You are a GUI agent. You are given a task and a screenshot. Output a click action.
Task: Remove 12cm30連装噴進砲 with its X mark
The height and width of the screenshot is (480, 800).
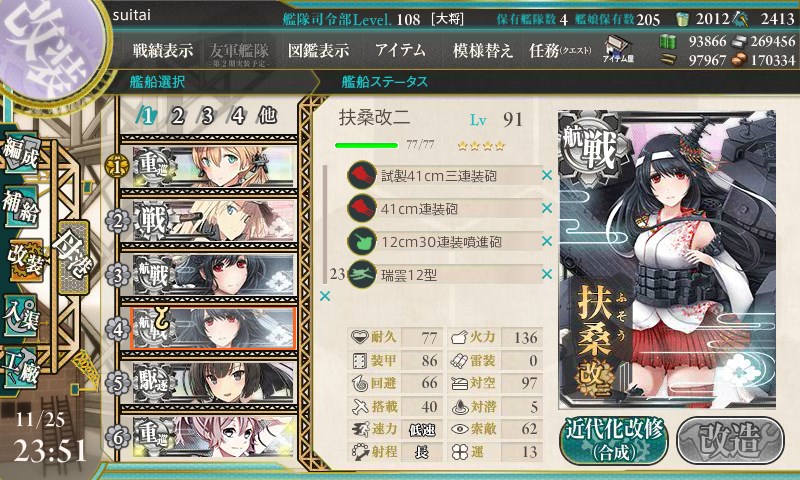pyautogui.click(x=547, y=241)
